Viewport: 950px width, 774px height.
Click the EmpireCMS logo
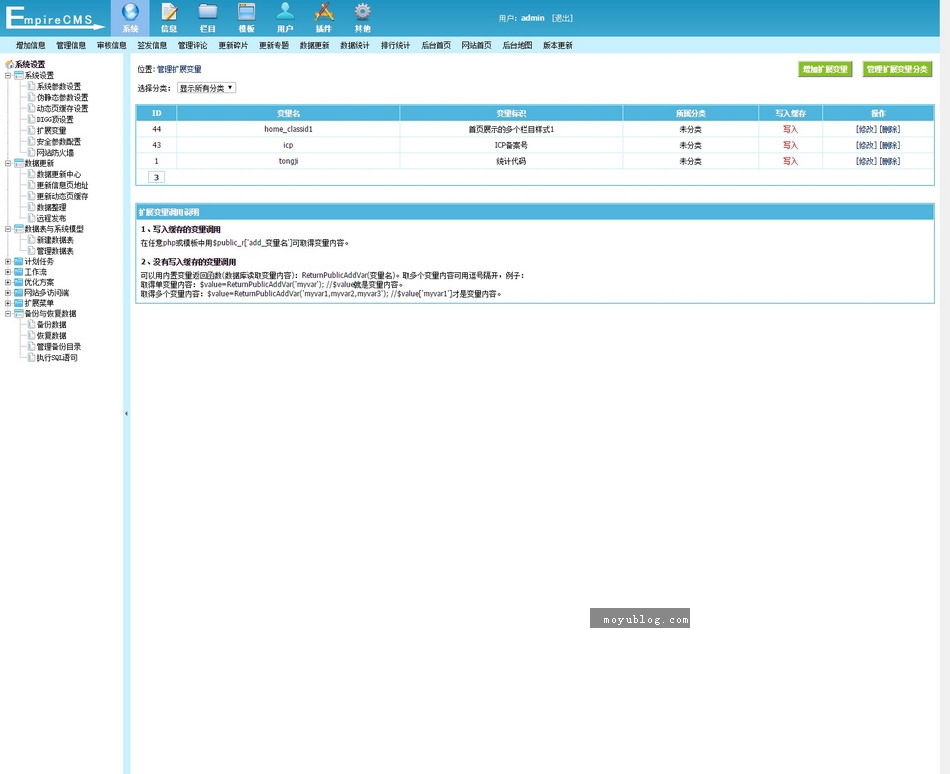pyautogui.click(x=53, y=20)
